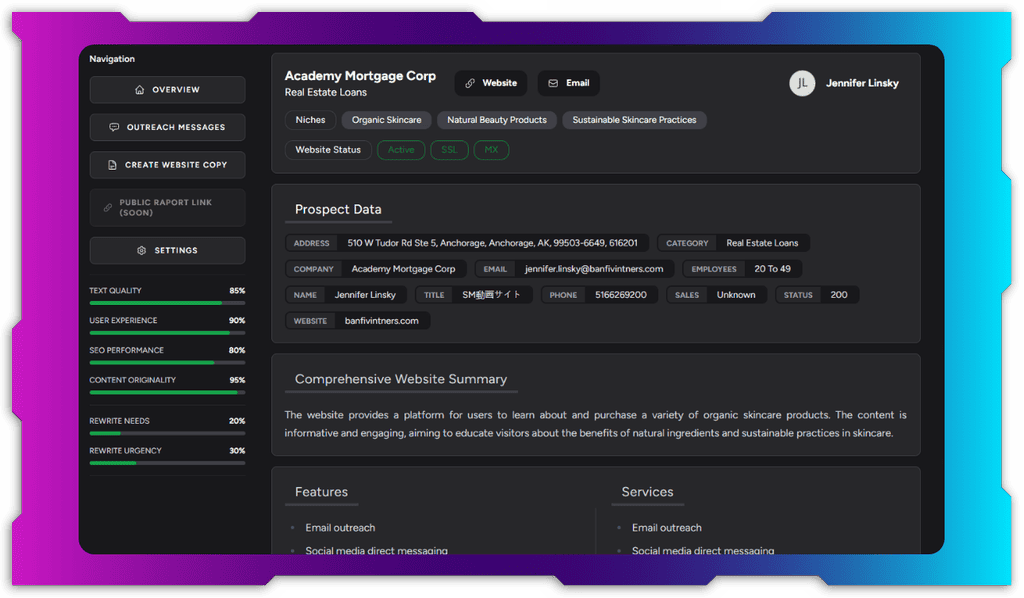Click the MX status badge
Screen dimensions: 1024x598
[x=491, y=150]
